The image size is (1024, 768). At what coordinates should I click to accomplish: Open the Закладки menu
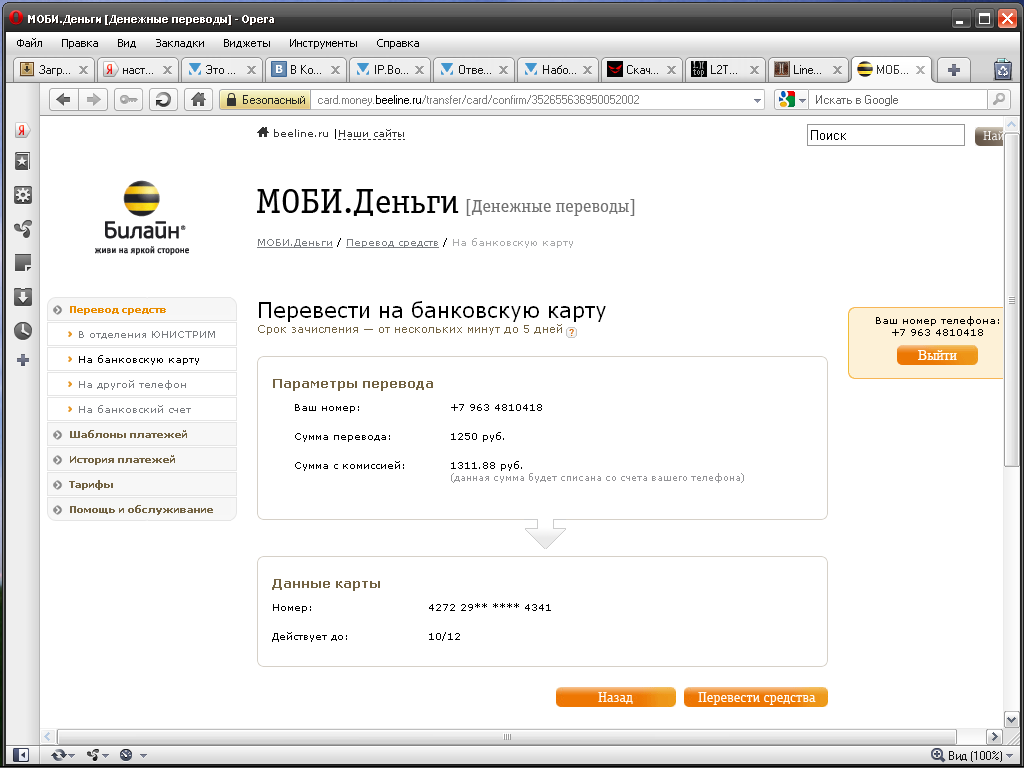click(180, 43)
